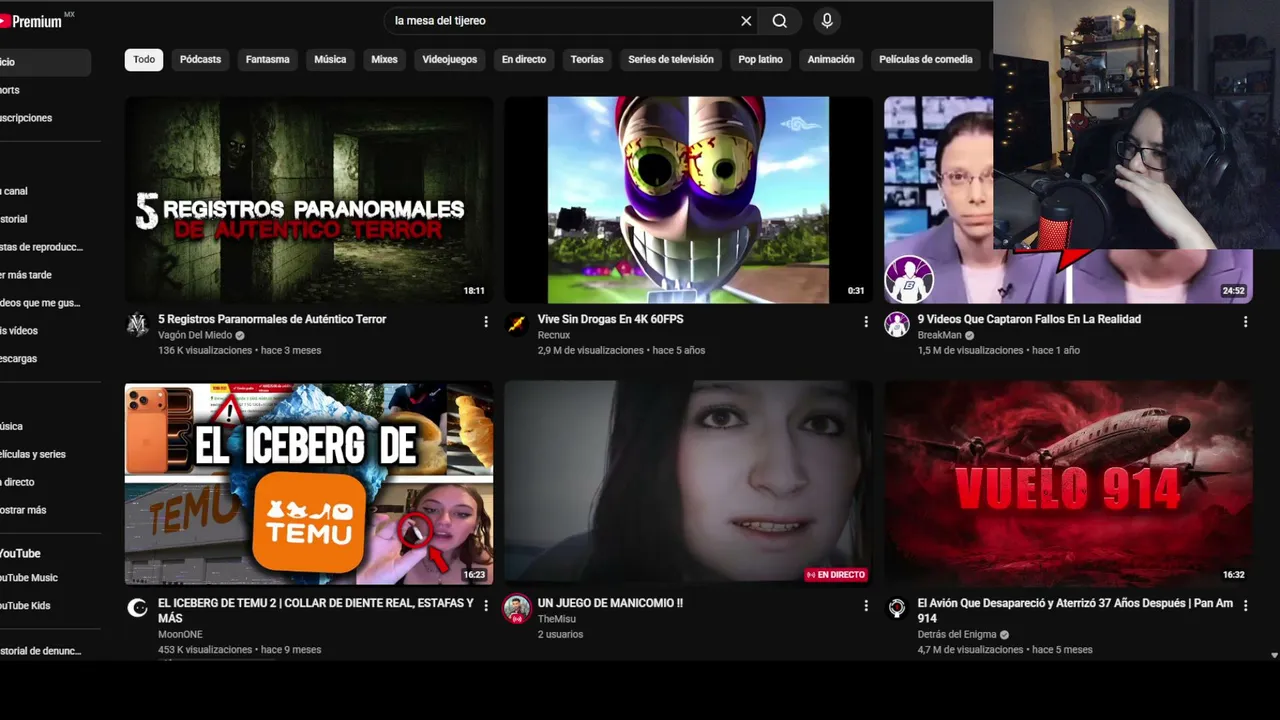Viewport: 1280px width, 720px height.
Task: Open the live Un Juego de Manicomio thumbnail
Action: coord(688,483)
